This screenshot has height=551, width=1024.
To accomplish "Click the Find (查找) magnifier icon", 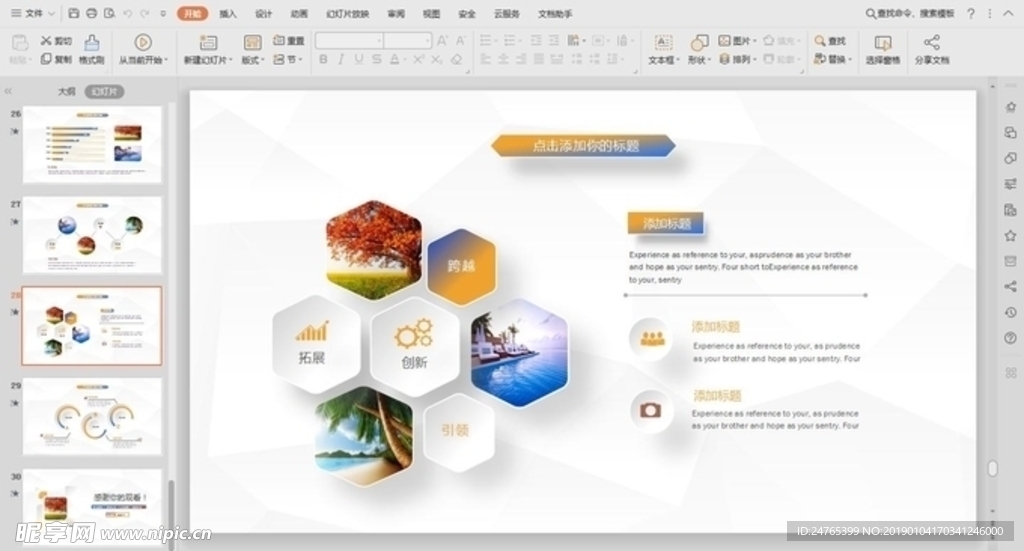I will click(820, 41).
